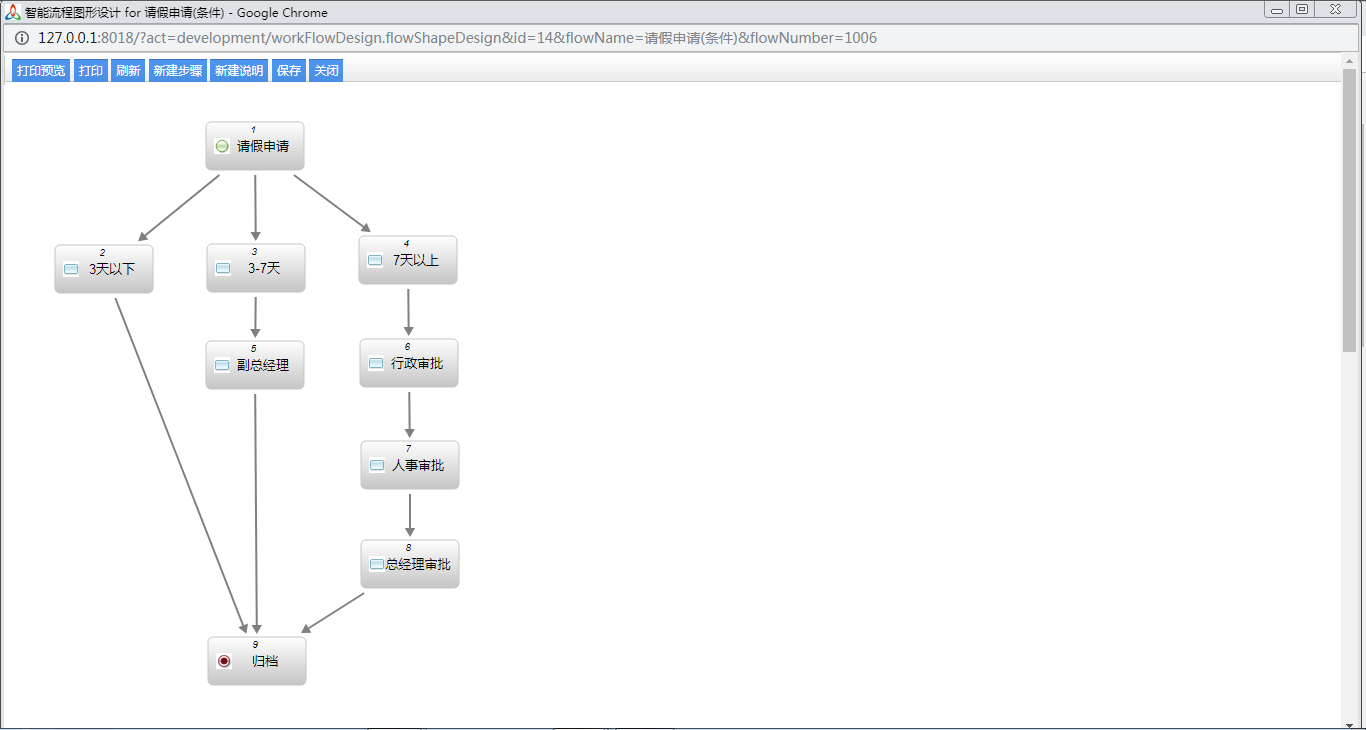This screenshot has height=730, width=1366.
Task: Click the green start icon in 请假申请 node
Action: click(222, 147)
